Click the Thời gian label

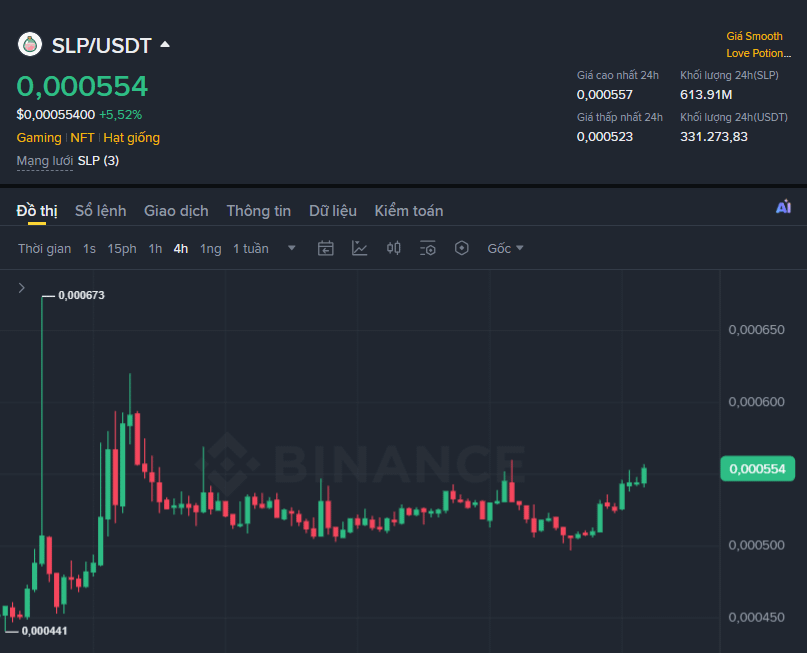click(x=45, y=249)
